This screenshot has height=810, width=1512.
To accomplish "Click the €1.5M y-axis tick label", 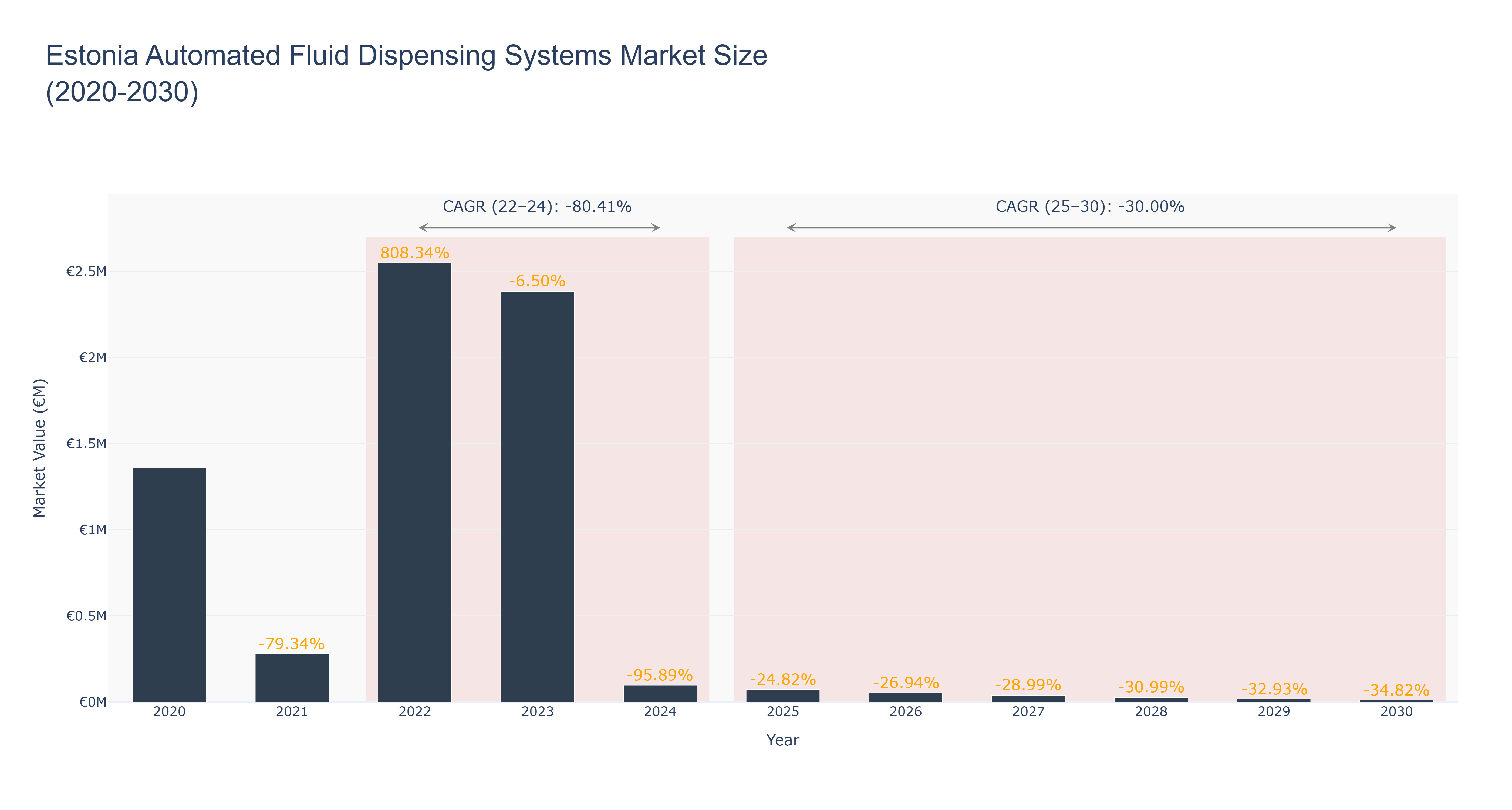I will (x=86, y=444).
